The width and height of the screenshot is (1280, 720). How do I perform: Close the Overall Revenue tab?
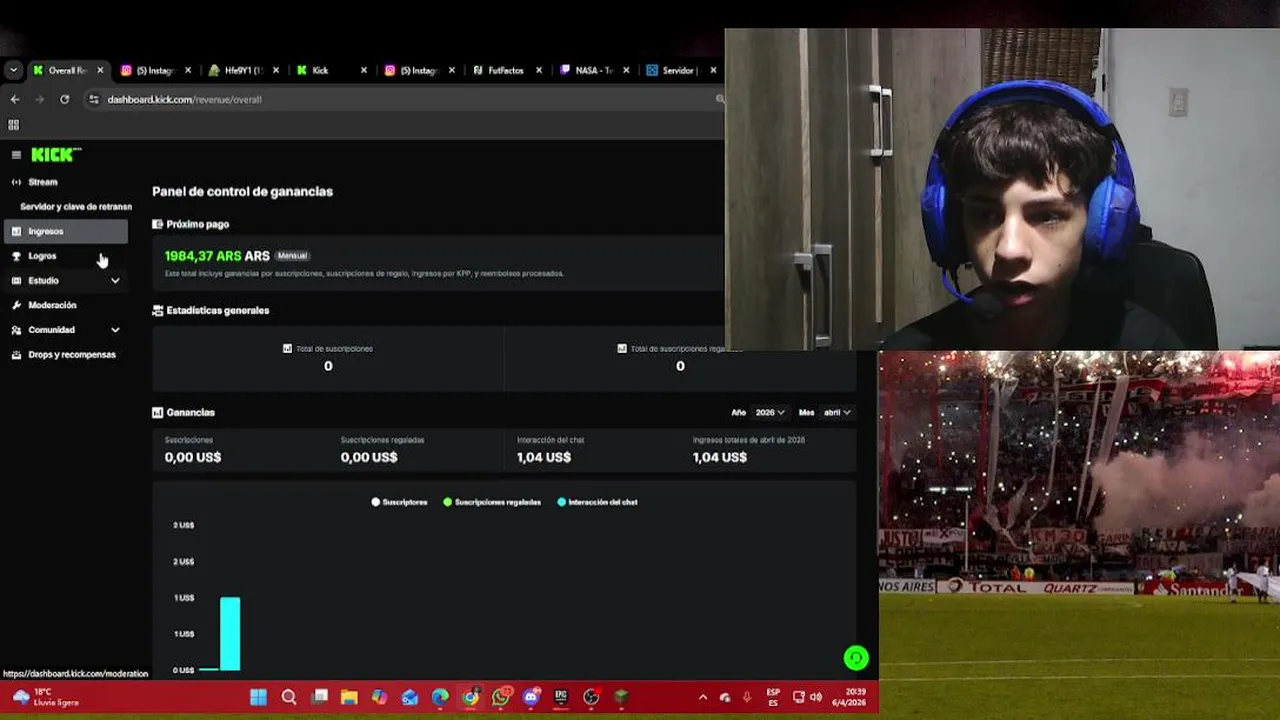(x=100, y=70)
